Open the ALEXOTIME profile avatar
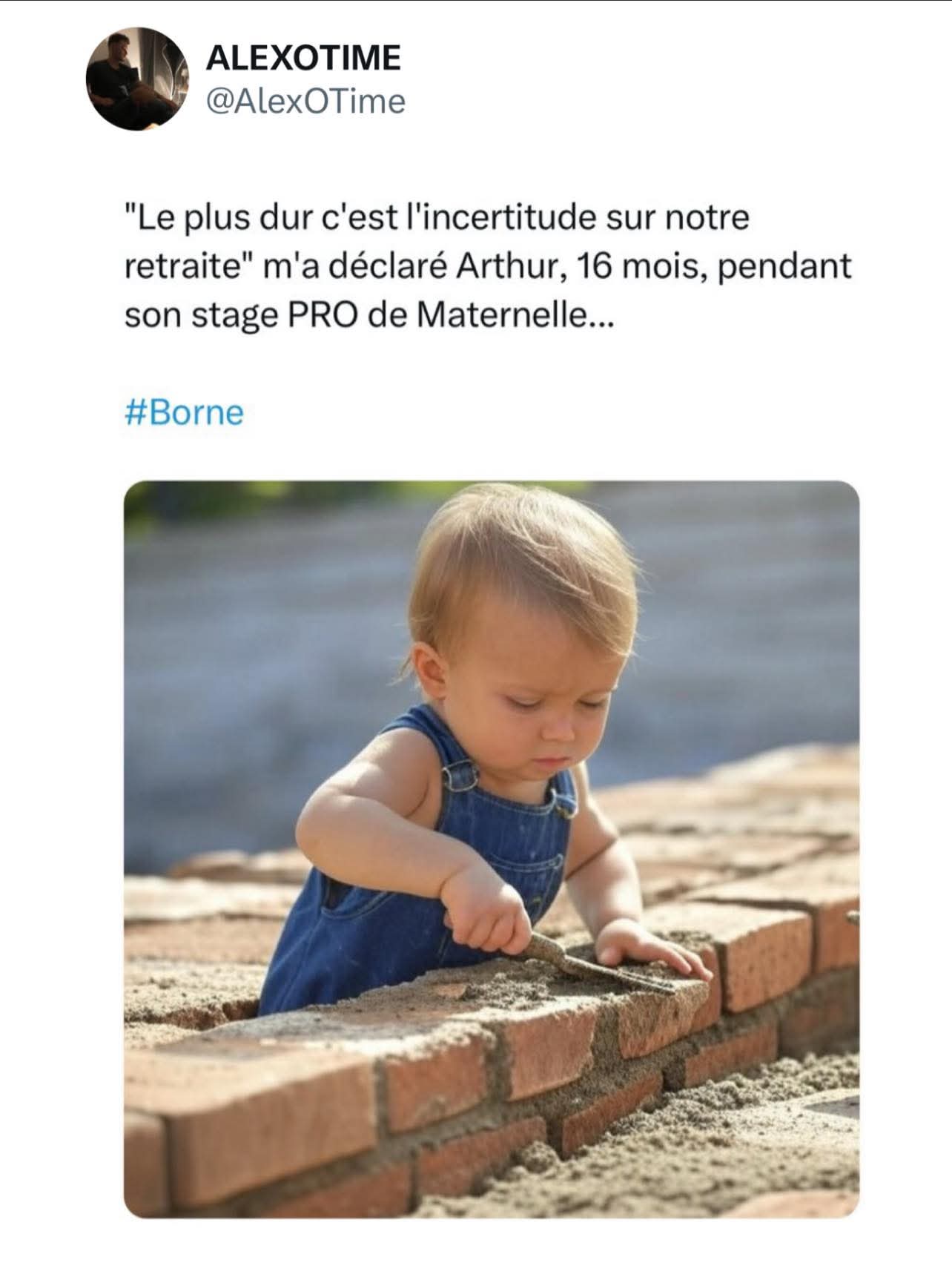The height and width of the screenshot is (1277, 952). pos(138,79)
